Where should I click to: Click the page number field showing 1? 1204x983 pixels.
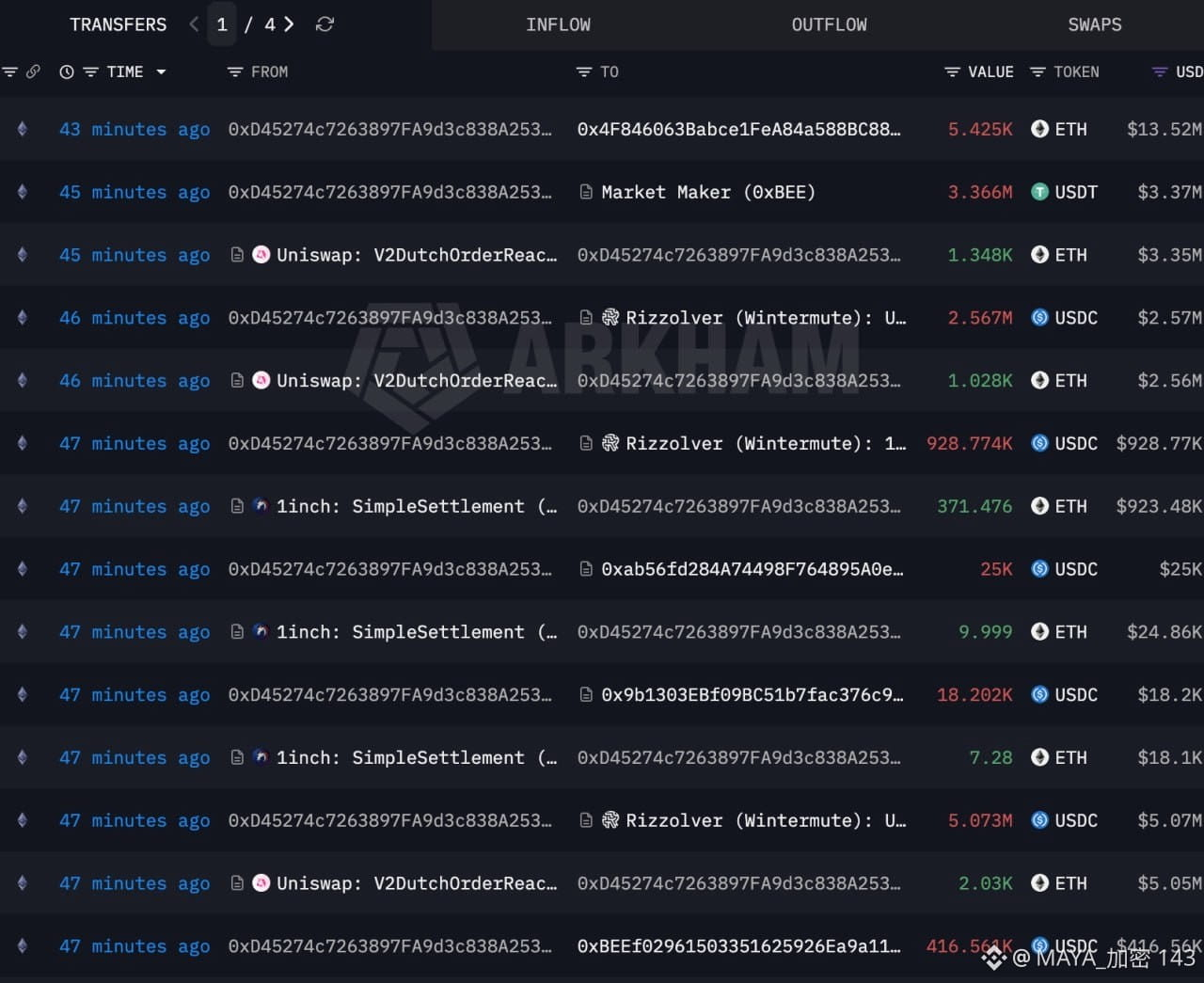(222, 24)
